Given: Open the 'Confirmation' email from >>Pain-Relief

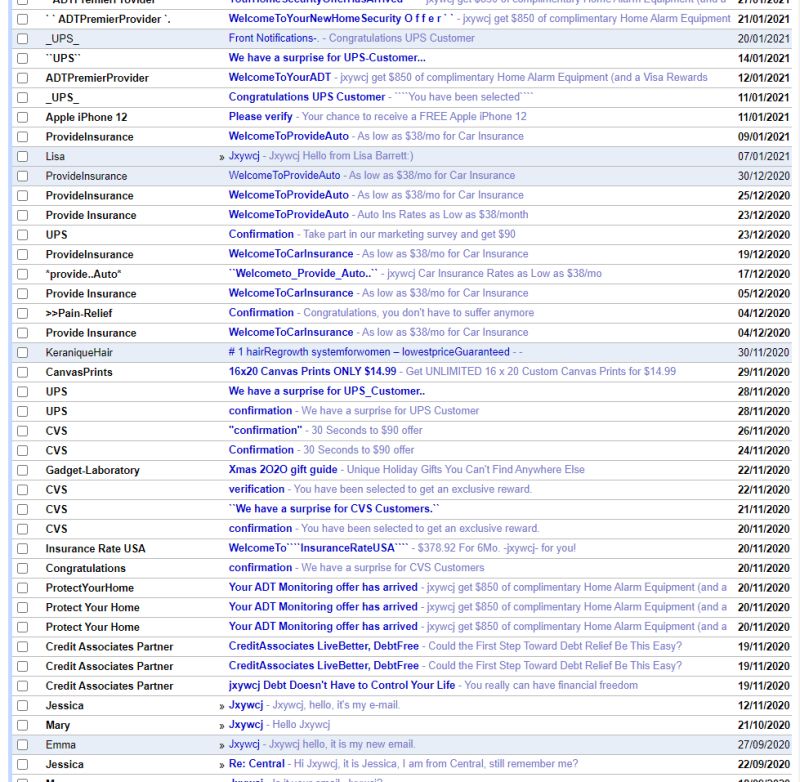Looking at the screenshot, I should [261, 313].
